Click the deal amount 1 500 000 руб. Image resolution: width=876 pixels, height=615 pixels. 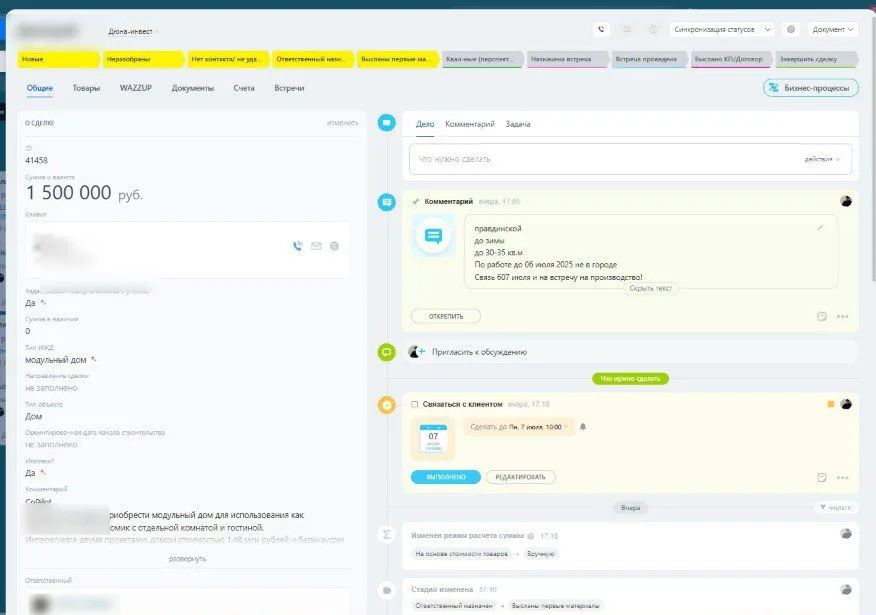point(84,193)
